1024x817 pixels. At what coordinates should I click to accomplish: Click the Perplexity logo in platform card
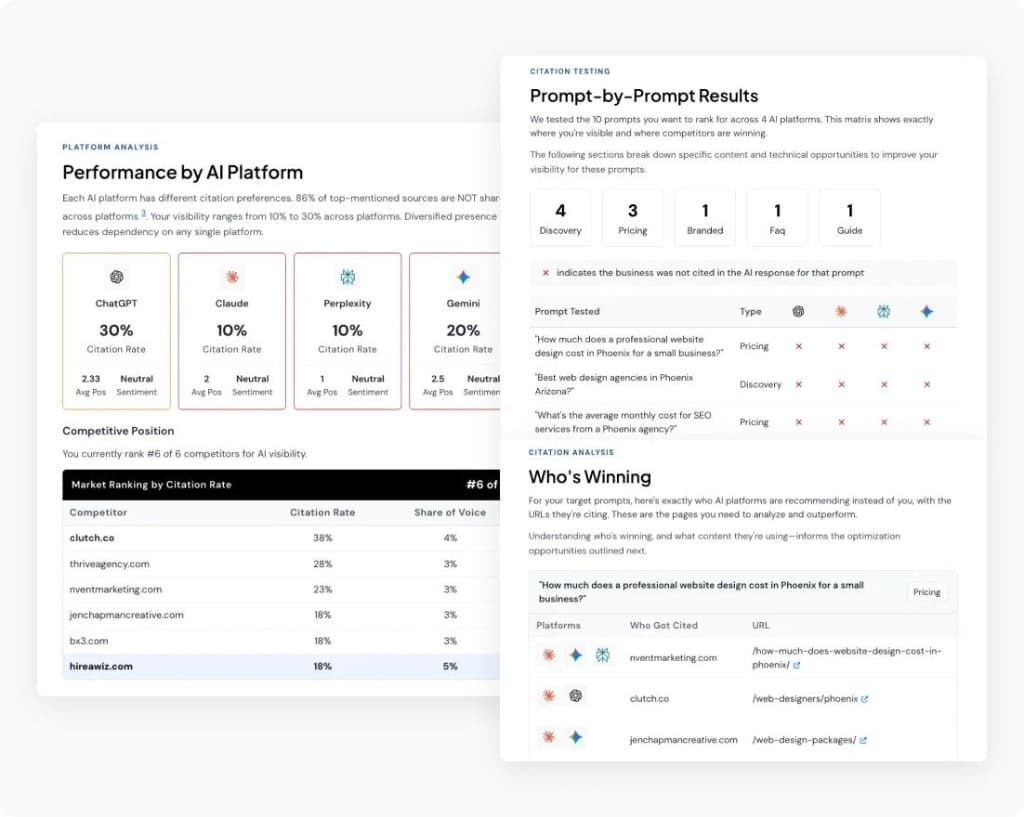click(x=347, y=277)
